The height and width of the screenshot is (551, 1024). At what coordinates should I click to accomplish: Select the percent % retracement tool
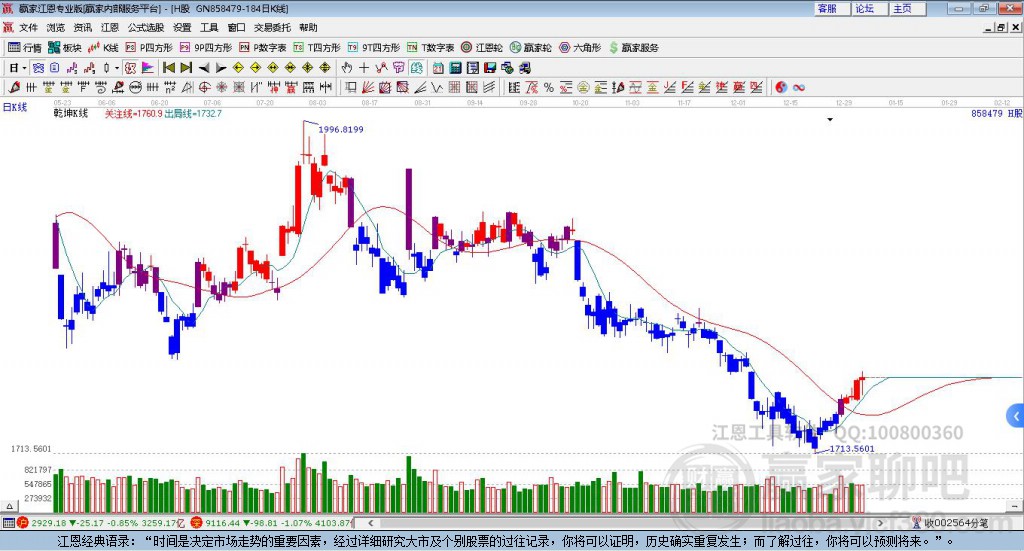click(549, 87)
